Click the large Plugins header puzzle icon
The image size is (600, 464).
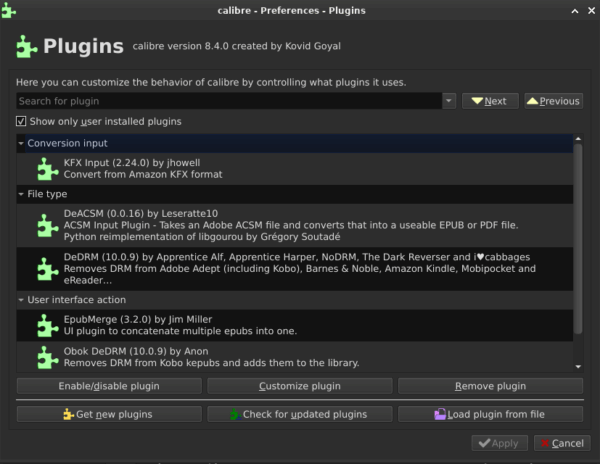click(x=27, y=47)
